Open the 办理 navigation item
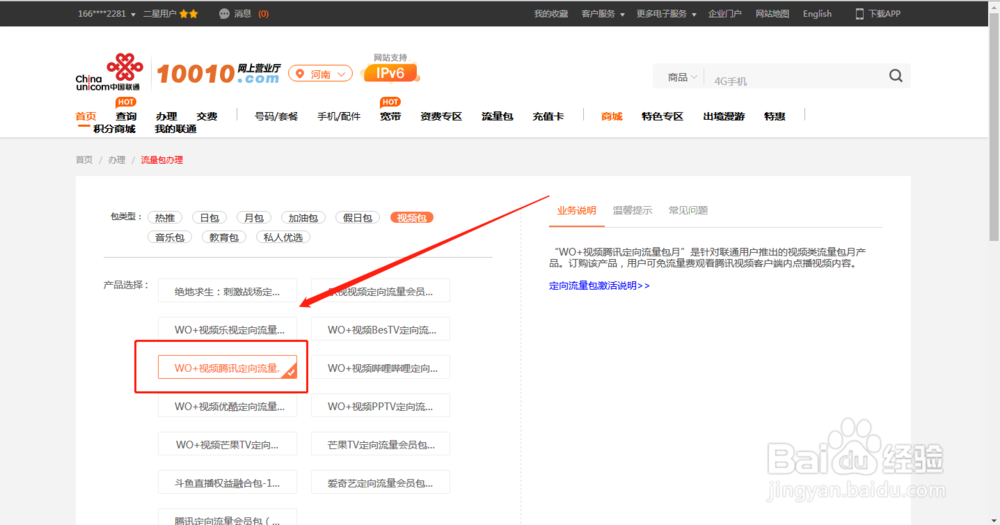Image resolution: width=1000 pixels, height=525 pixels. (166, 116)
